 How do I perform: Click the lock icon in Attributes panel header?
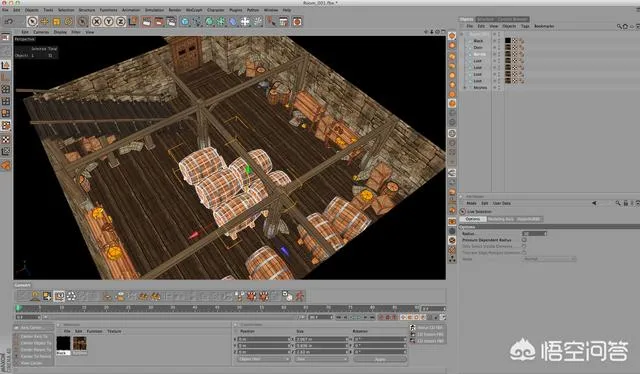(x=626, y=203)
